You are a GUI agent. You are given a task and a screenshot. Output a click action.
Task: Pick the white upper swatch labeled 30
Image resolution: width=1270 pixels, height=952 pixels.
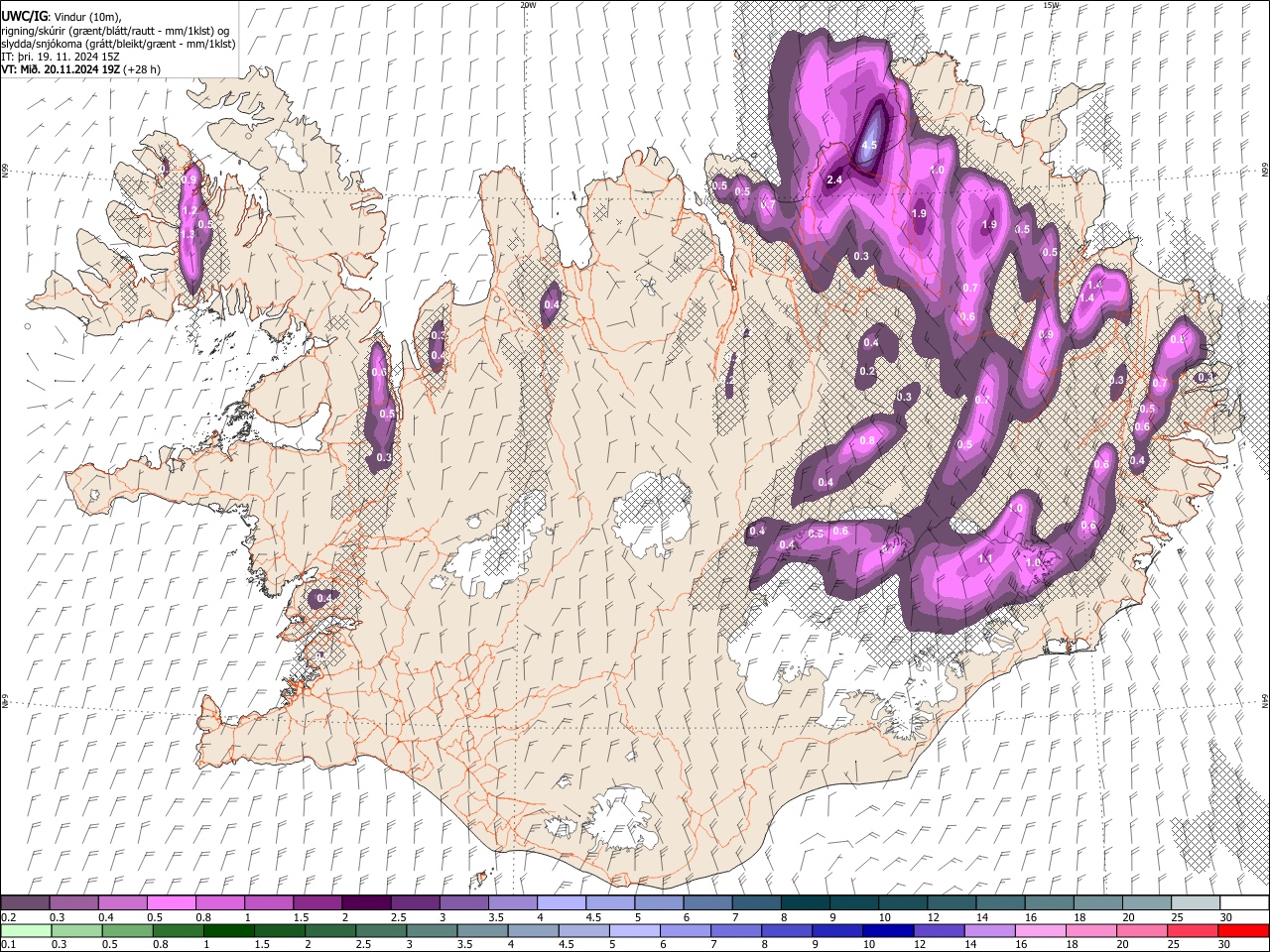tap(1243, 903)
